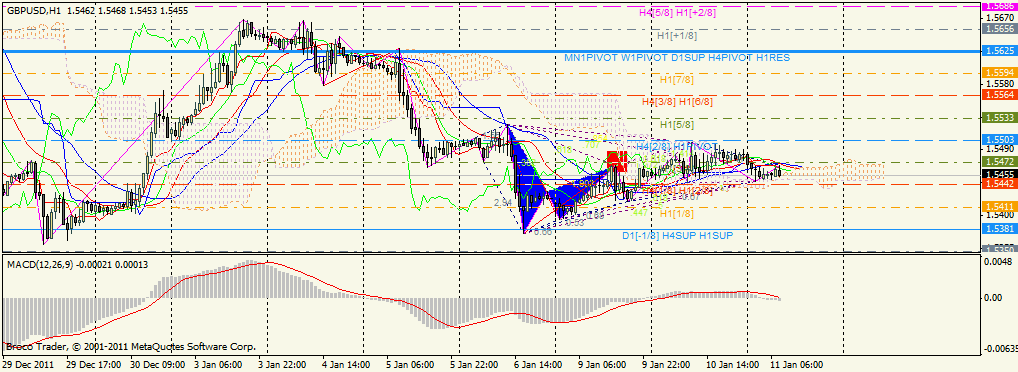The width and height of the screenshot is (1018, 372).
Task: Click the Broco Trader MetaQuotes copyright text
Action: tap(130, 347)
